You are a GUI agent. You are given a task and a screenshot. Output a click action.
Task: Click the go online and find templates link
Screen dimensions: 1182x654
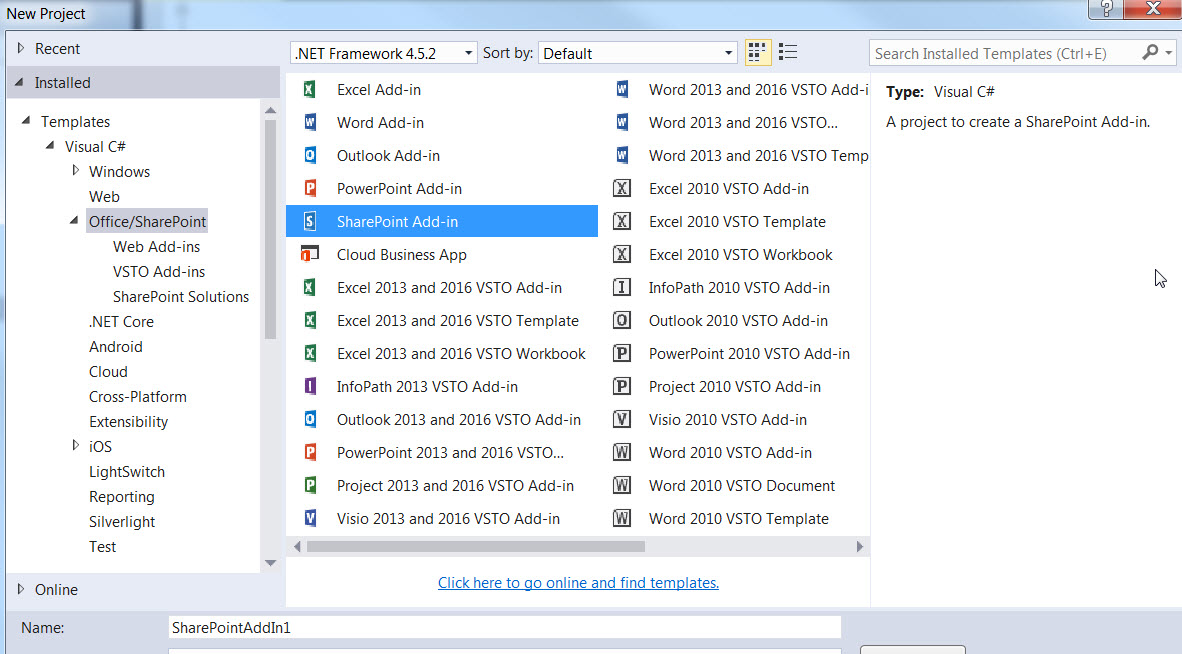[578, 582]
